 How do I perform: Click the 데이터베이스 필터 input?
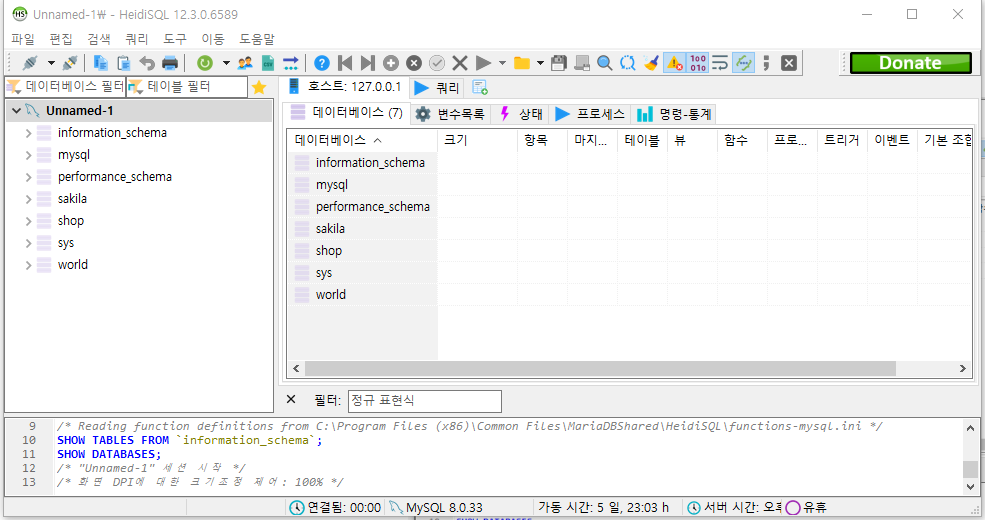65,87
